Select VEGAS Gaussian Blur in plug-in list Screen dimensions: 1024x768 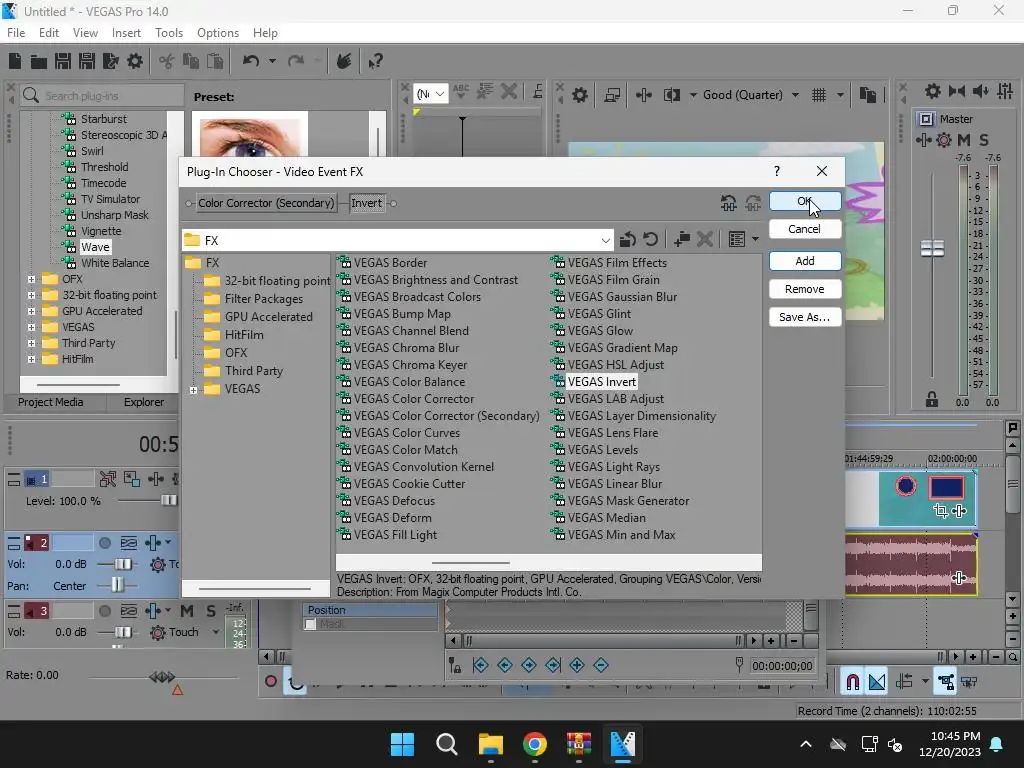pyautogui.click(x=622, y=297)
